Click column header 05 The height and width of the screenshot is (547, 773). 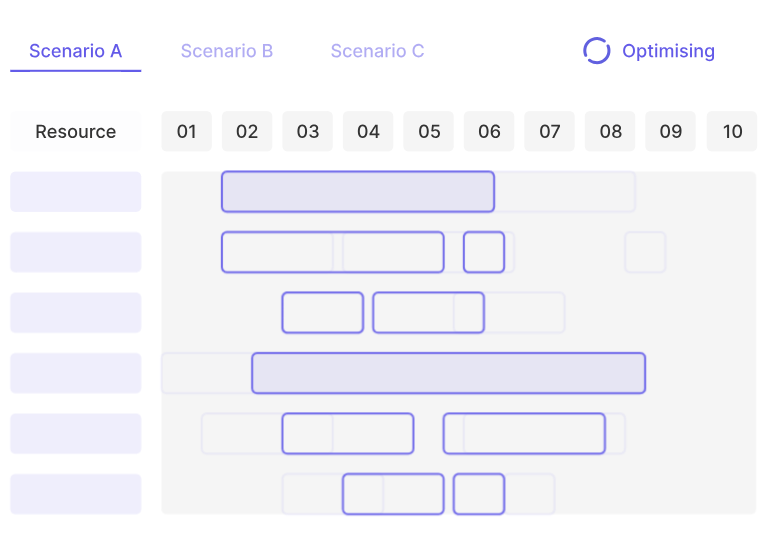coord(428,131)
